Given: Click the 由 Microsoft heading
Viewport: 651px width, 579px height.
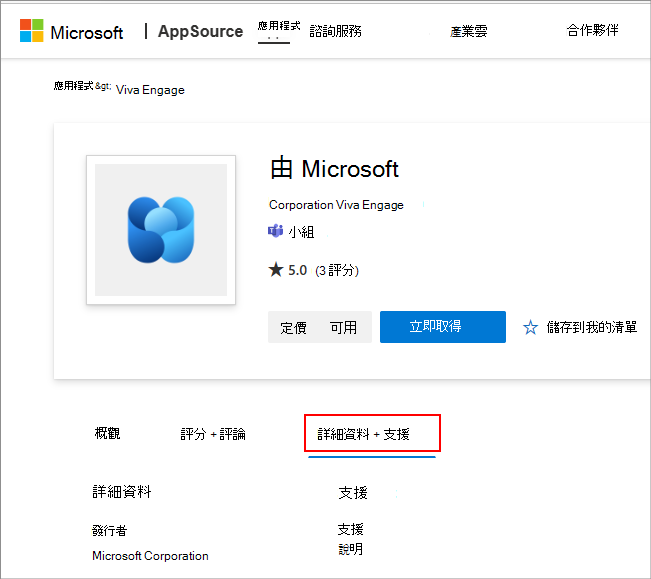Looking at the screenshot, I should click(335, 169).
